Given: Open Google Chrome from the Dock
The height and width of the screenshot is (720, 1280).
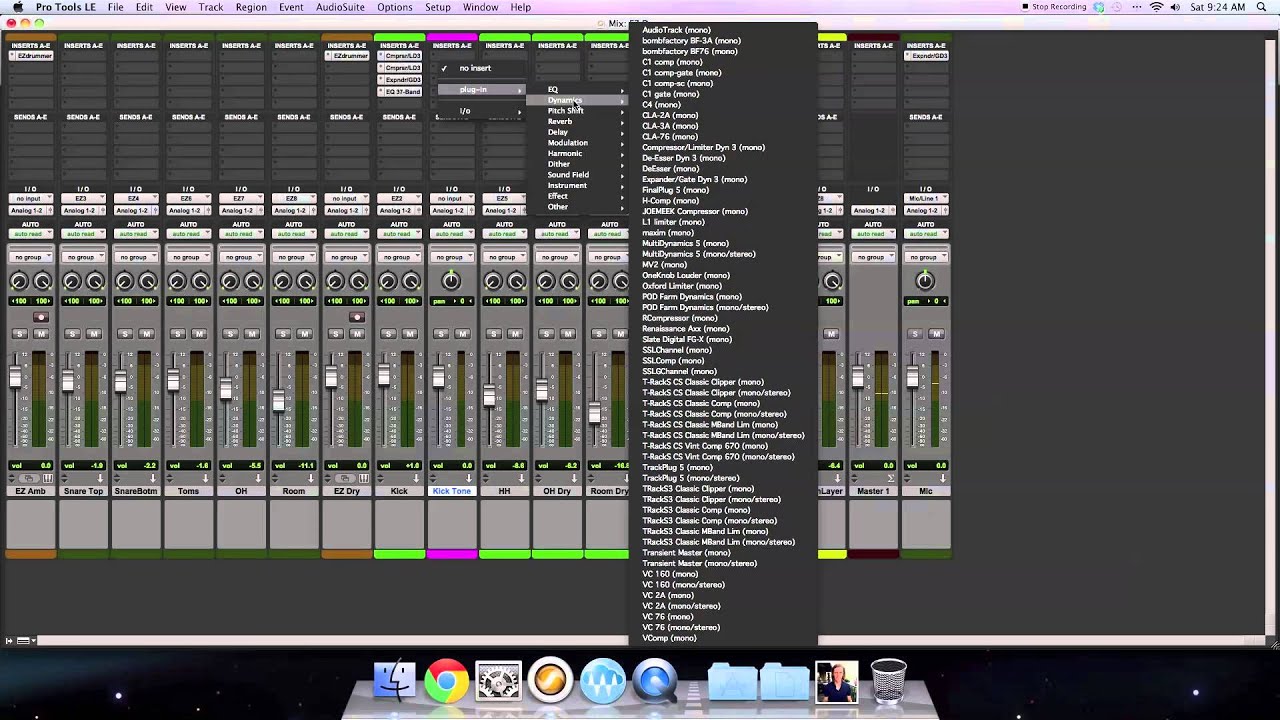Looking at the screenshot, I should (446, 682).
